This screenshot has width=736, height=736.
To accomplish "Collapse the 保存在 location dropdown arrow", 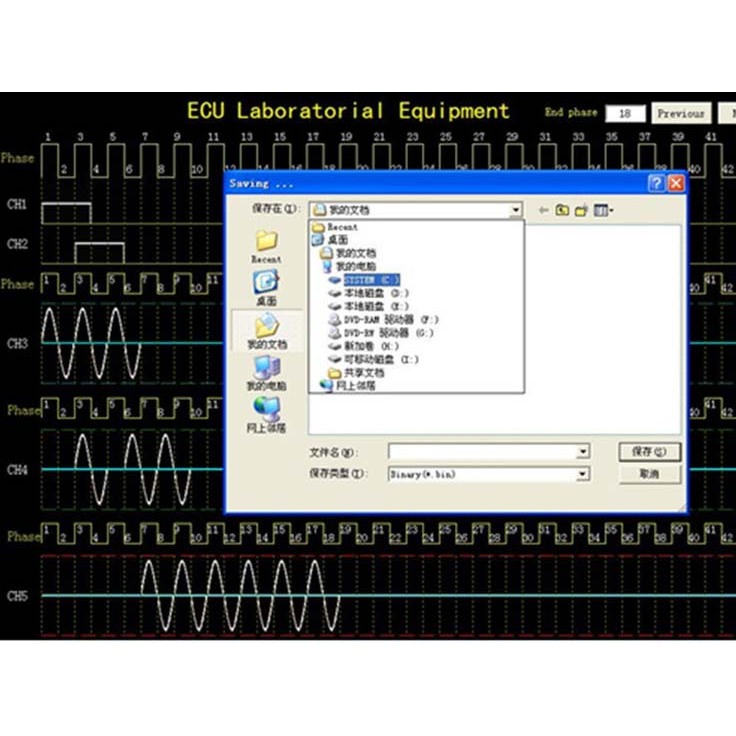I will pos(516,210).
